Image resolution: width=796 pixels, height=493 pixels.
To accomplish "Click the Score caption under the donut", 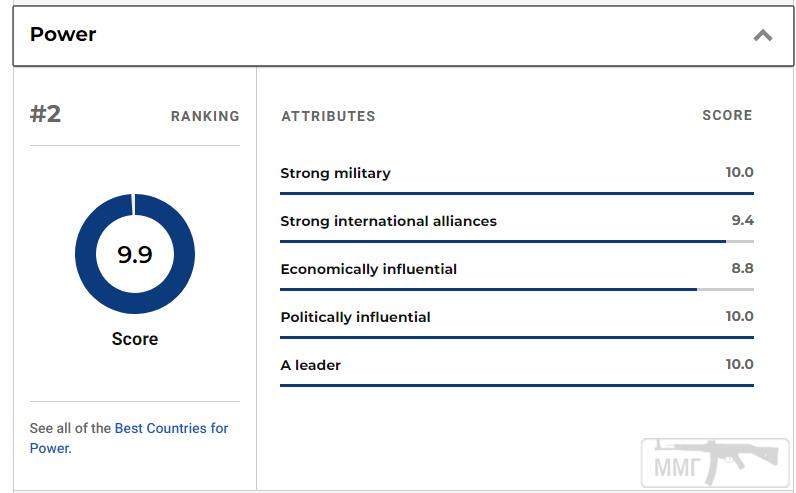I will point(135,339).
